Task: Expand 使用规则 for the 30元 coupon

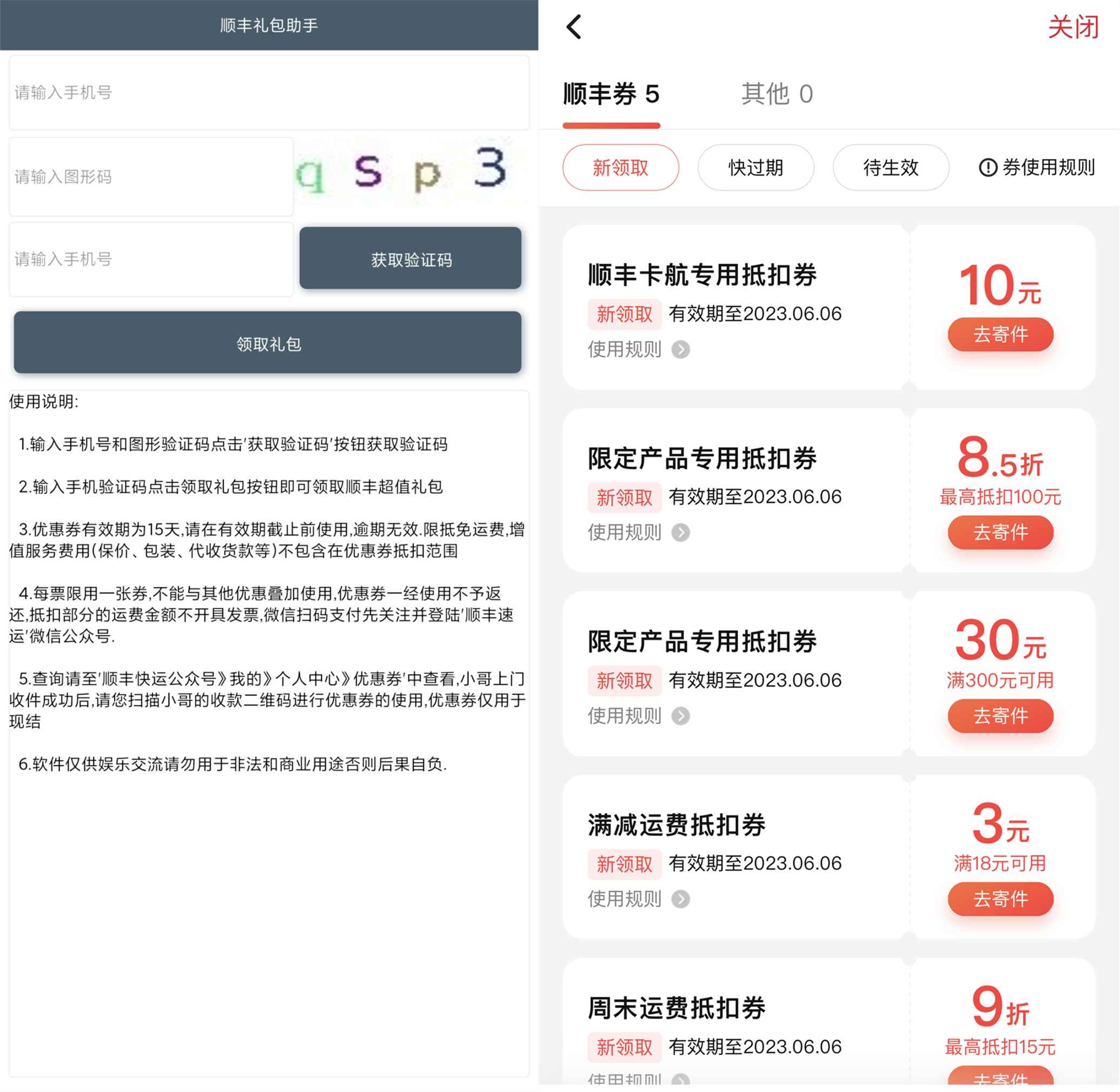Action: pyautogui.click(x=680, y=716)
